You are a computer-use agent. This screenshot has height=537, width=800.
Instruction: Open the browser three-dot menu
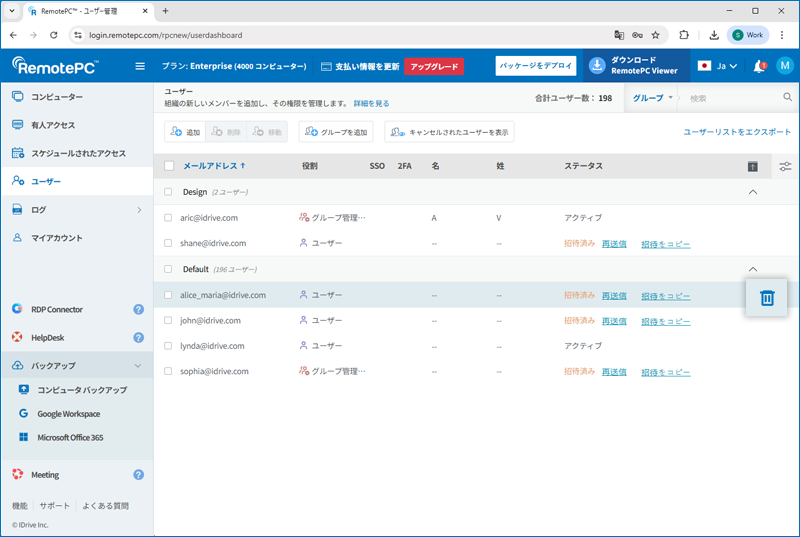pos(782,35)
